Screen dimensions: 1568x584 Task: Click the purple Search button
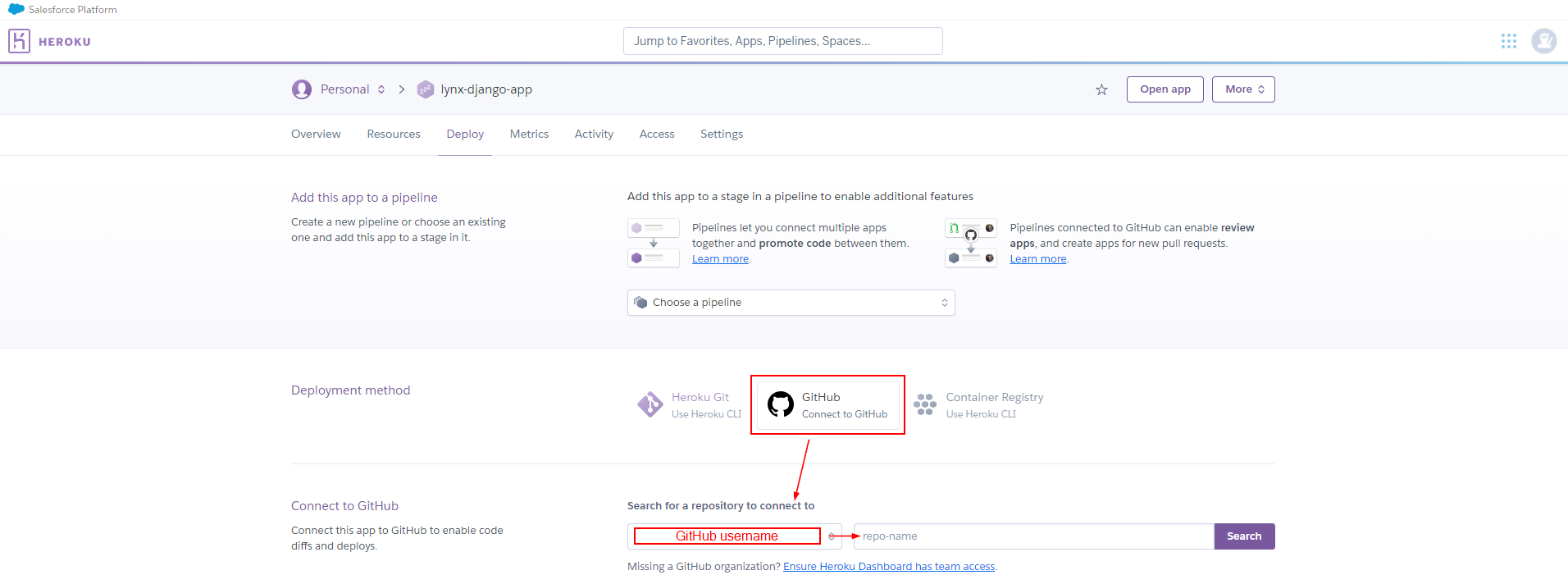click(x=1244, y=536)
